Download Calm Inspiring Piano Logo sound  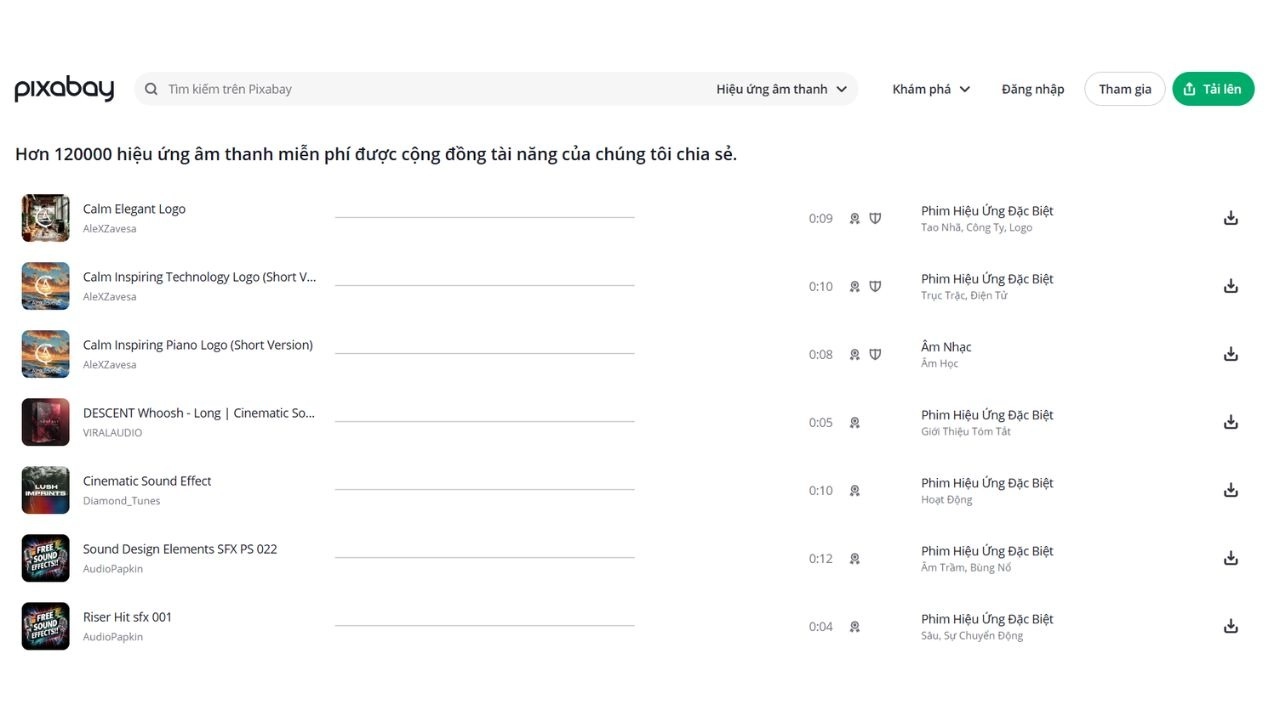pyautogui.click(x=1231, y=354)
